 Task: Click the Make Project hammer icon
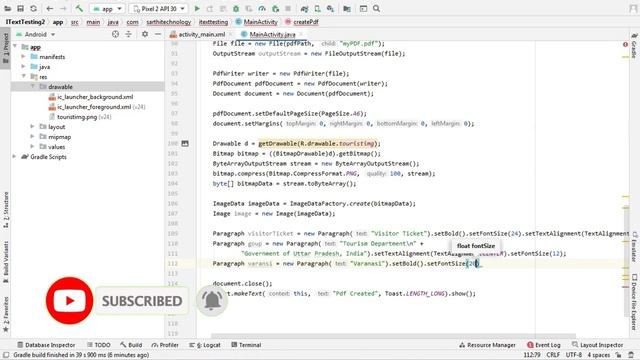click(x=79, y=9)
